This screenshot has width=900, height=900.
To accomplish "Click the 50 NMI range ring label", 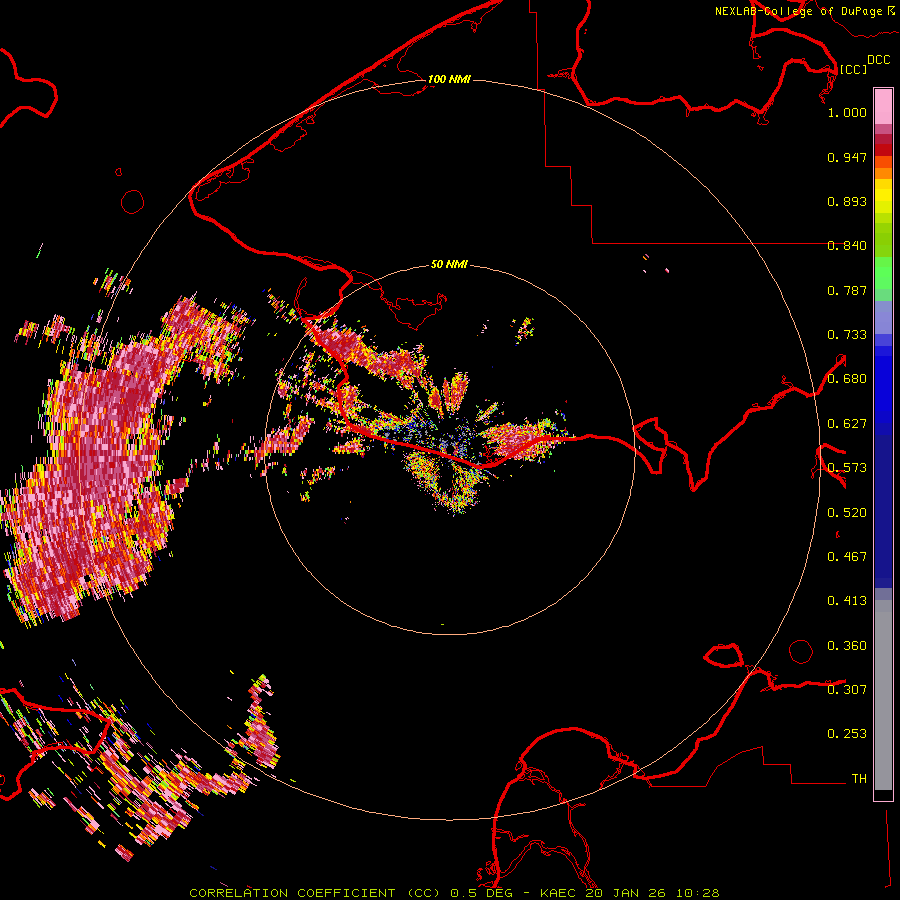I will click(x=449, y=265).
